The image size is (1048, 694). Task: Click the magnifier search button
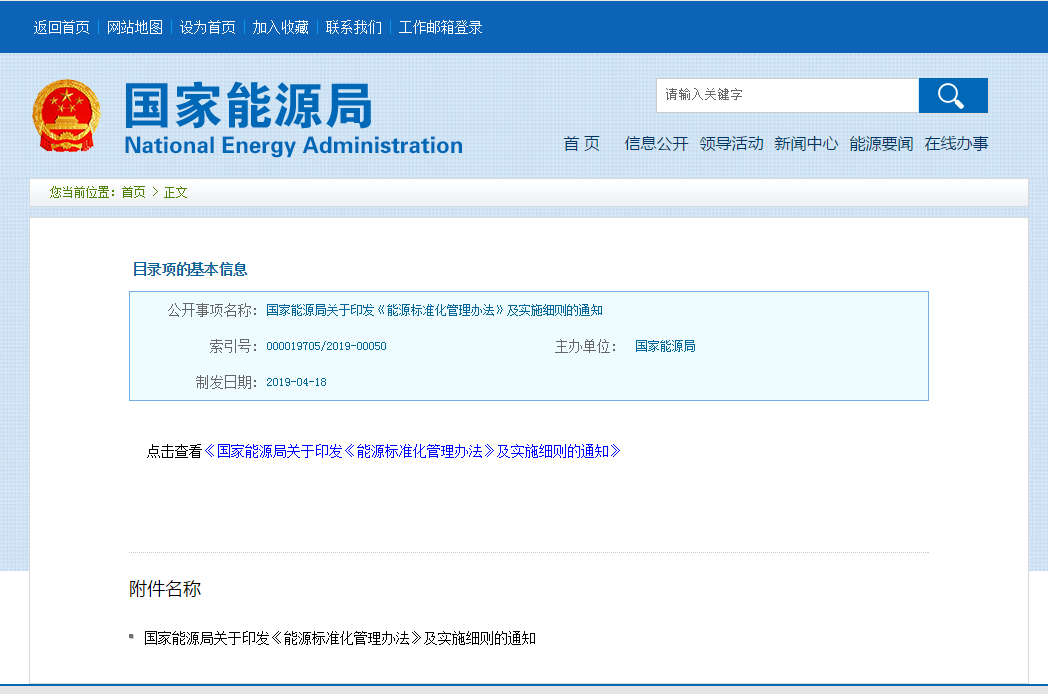click(953, 95)
